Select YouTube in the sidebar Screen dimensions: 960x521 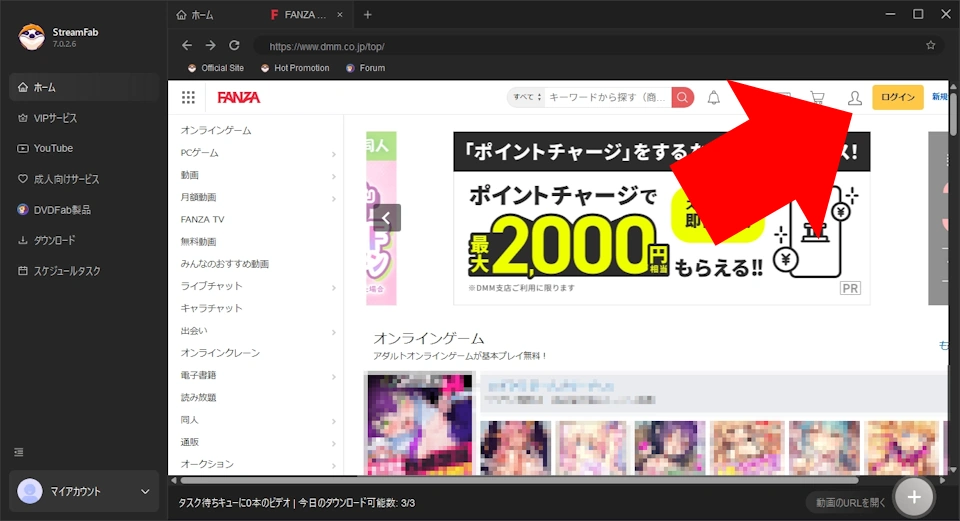pyautogui.click(x=84, y=148)
